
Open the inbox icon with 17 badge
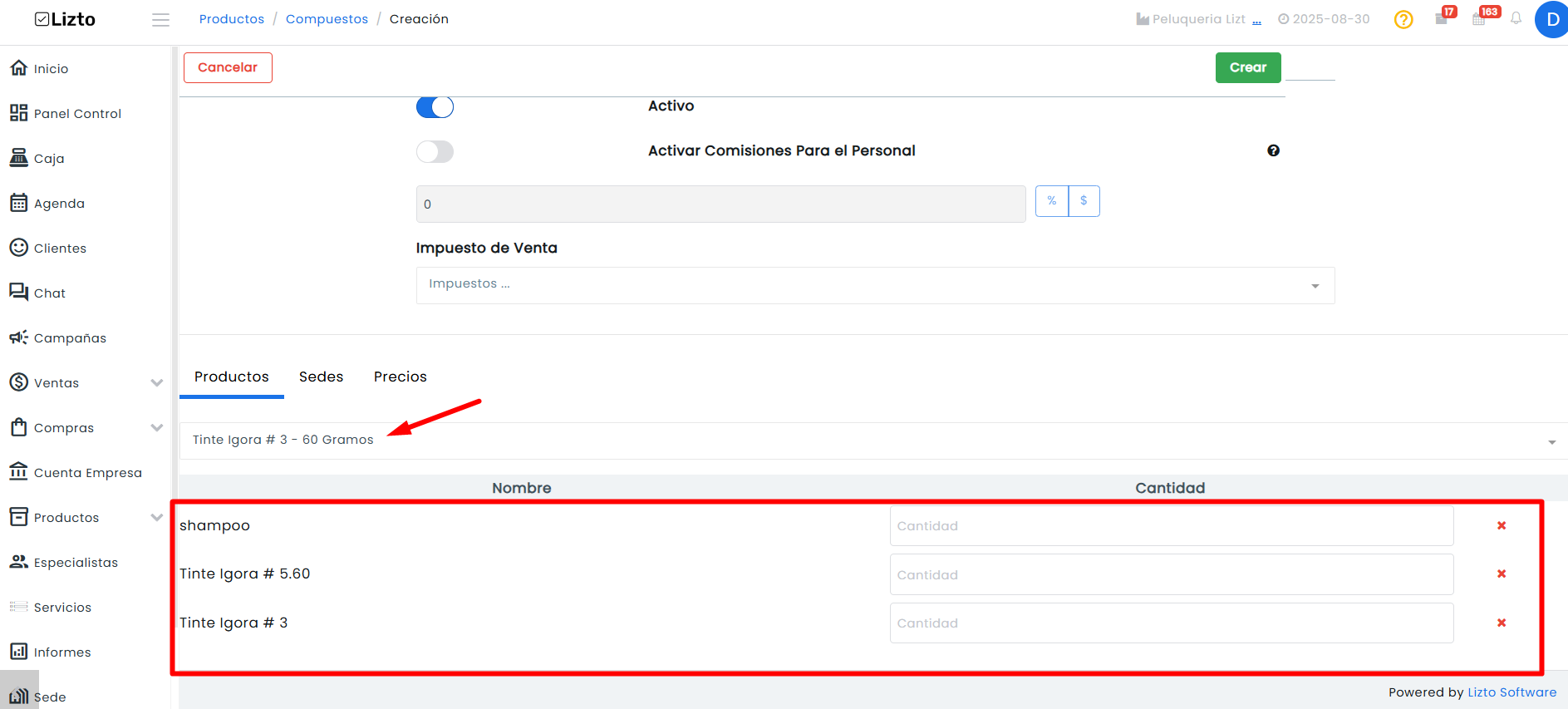[1442, 19]
